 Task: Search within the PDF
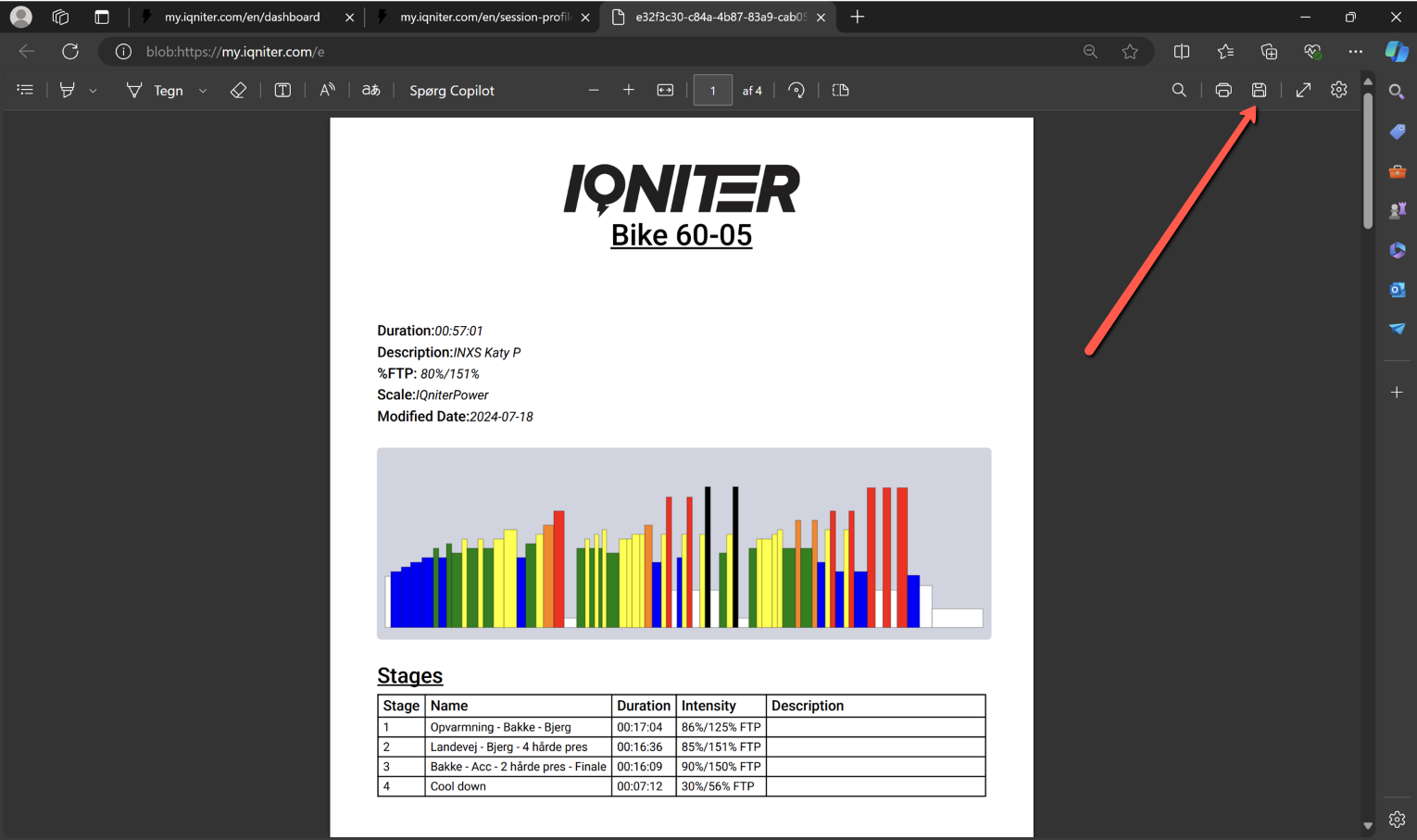coord(1179,90)
